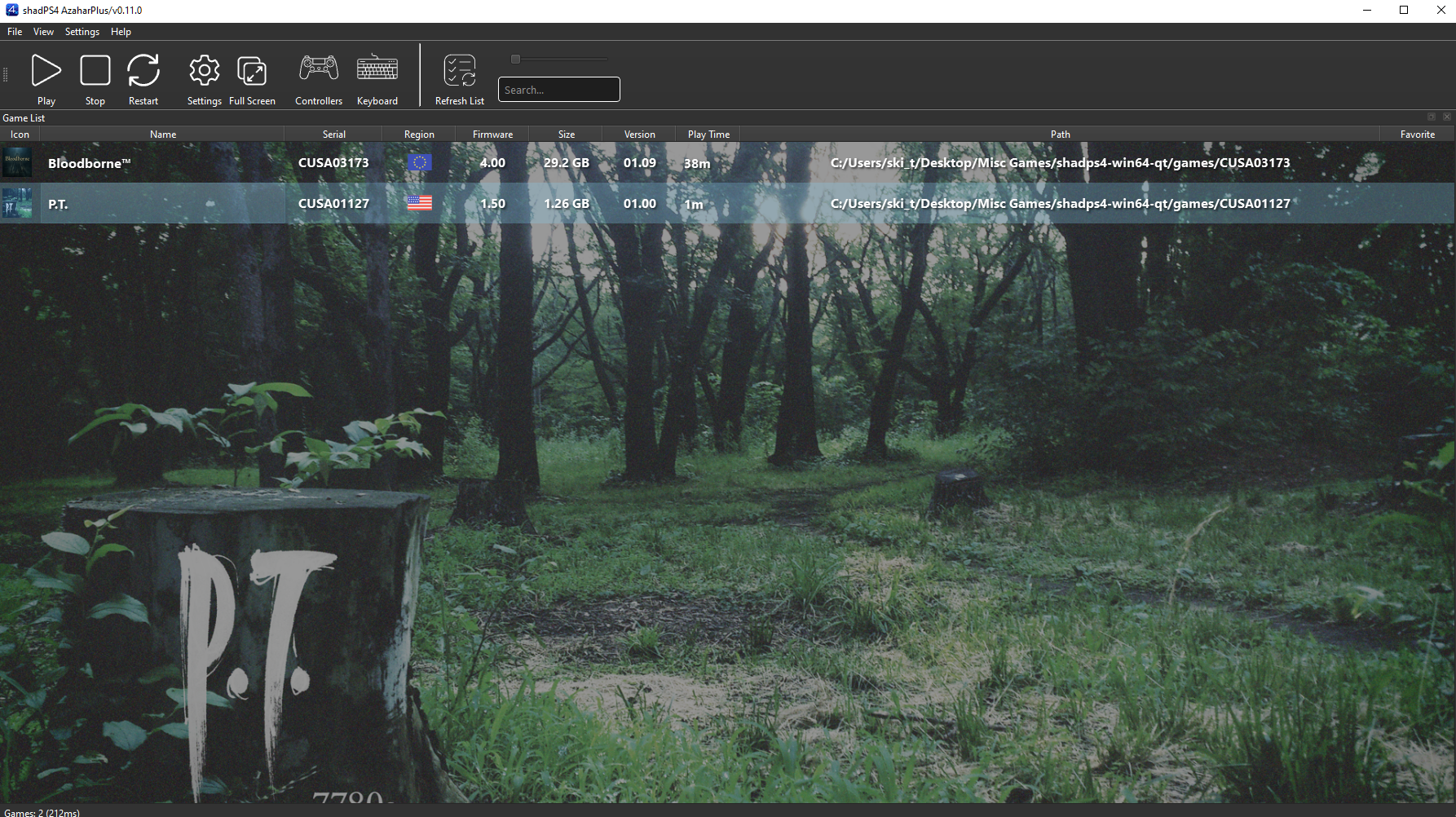This screenshot has height=817, width=1456.
Task: Close the shadPS4 window
Action: tap(1441, 10)
